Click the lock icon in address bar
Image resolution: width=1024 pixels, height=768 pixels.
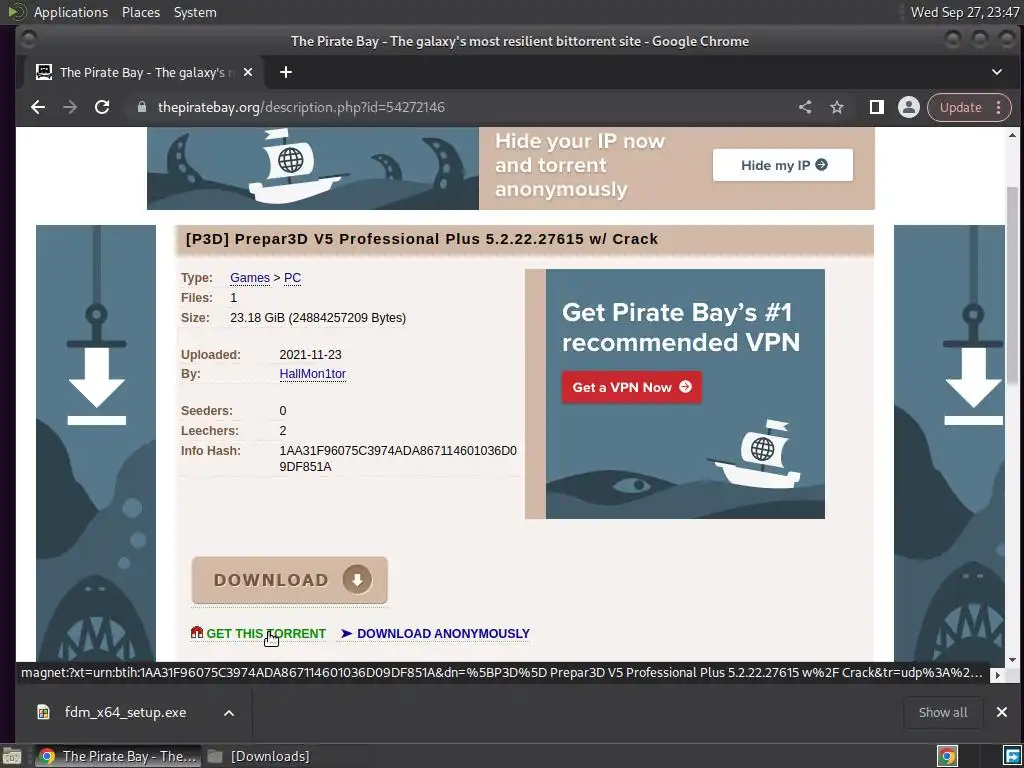point(142,107)
